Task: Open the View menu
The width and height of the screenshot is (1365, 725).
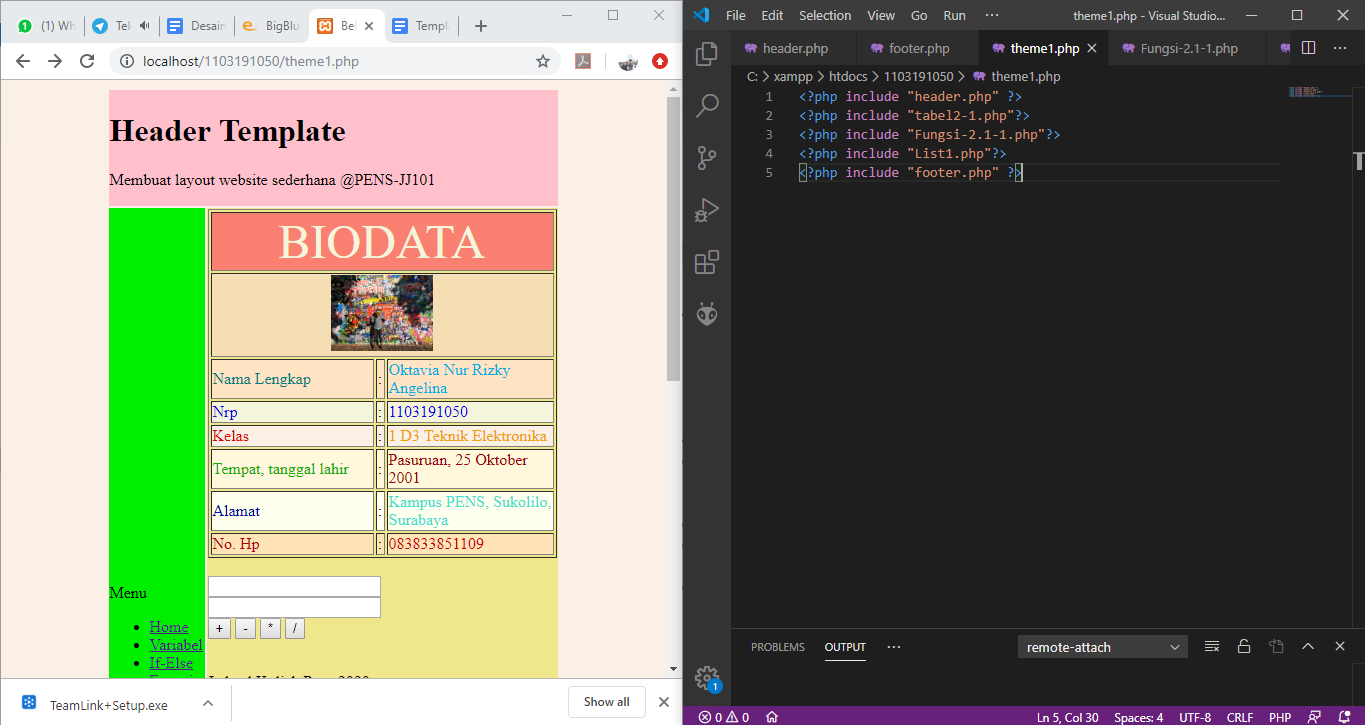Action: 881,15
